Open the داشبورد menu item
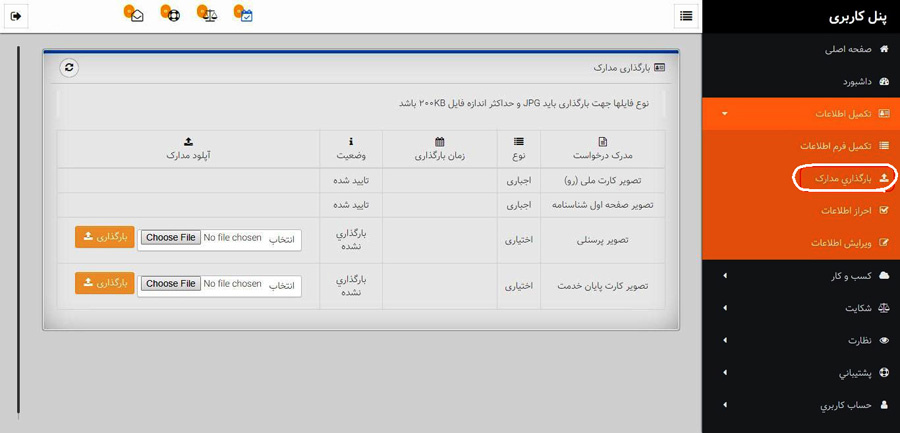Screen dimensions: 900x433 pos(855,81)
